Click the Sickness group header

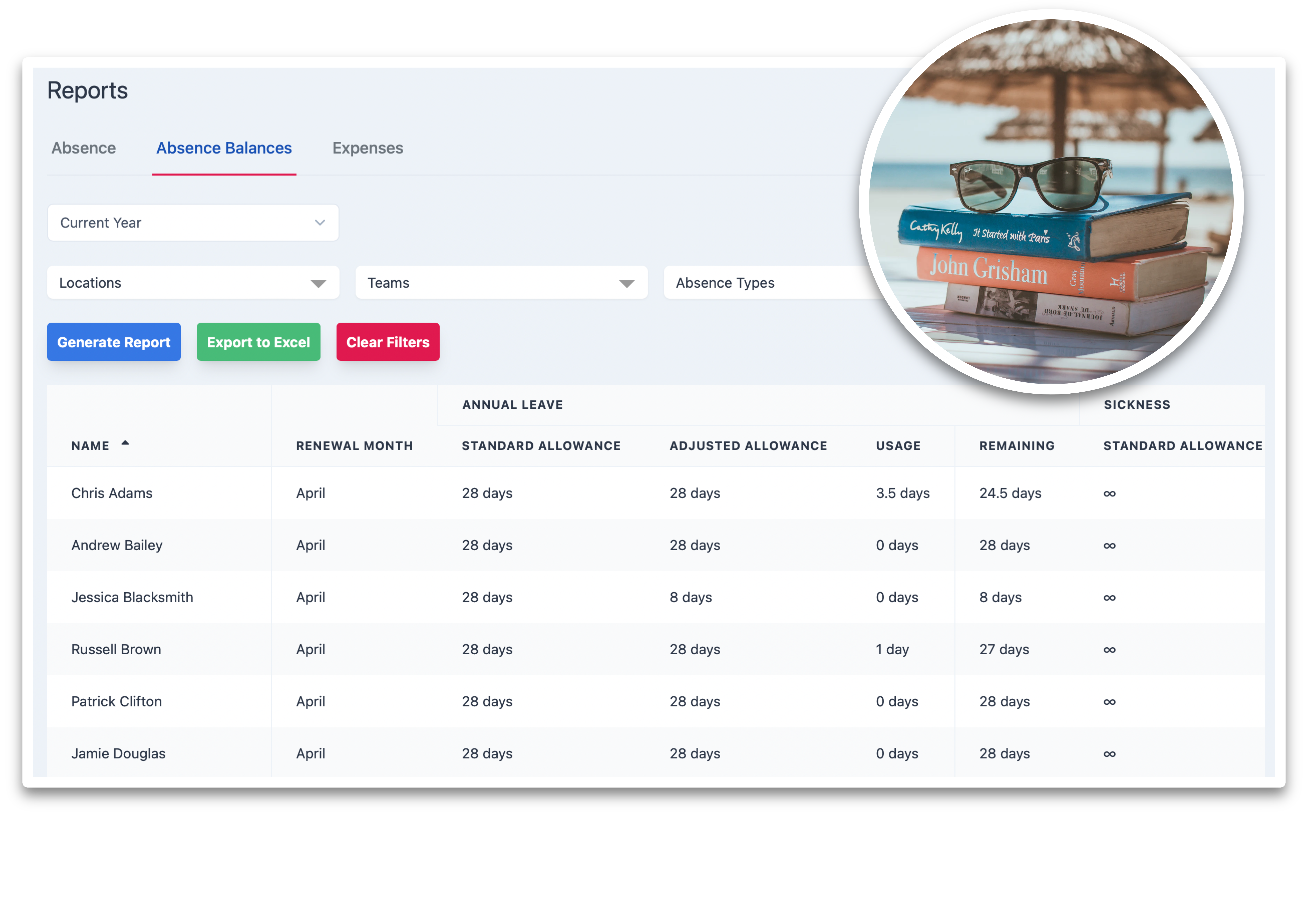1137,405
